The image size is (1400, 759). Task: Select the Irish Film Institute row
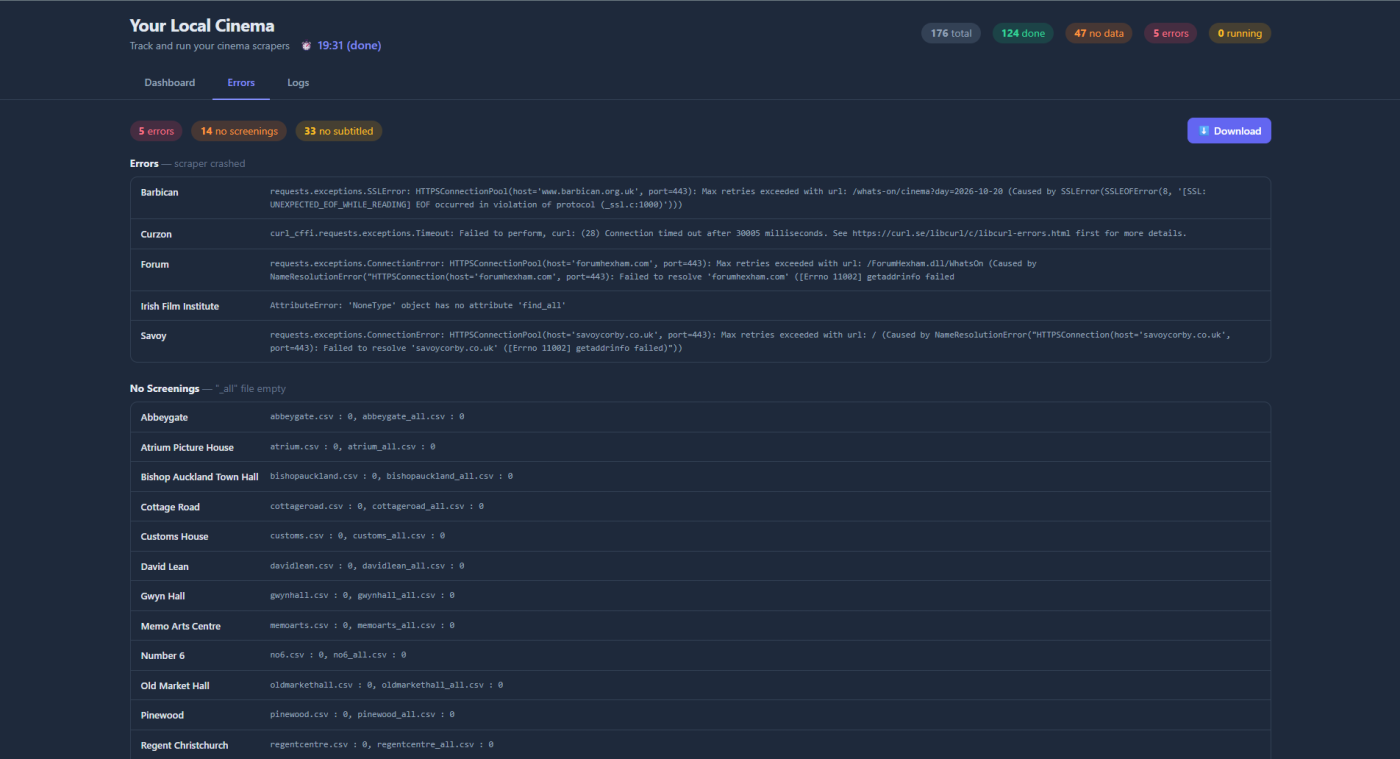pyautogui.click(x=700, y=306)
